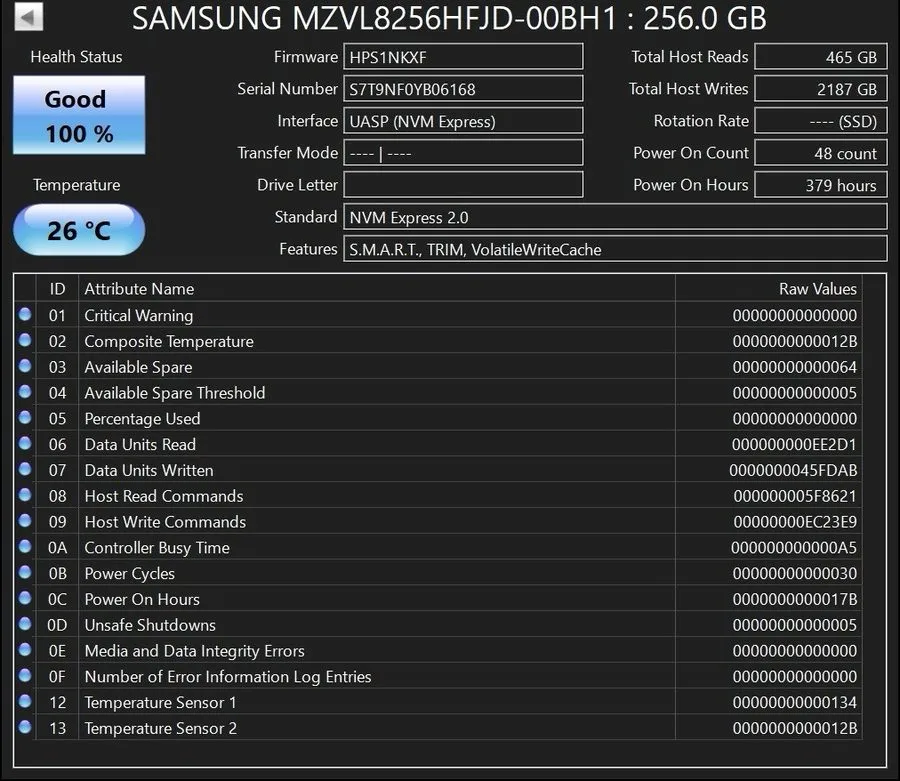Viewport: 900px width, 781px height.
Task: Click the status dot for Media and Data Integrity Errors
Action: tap(25, 650)
